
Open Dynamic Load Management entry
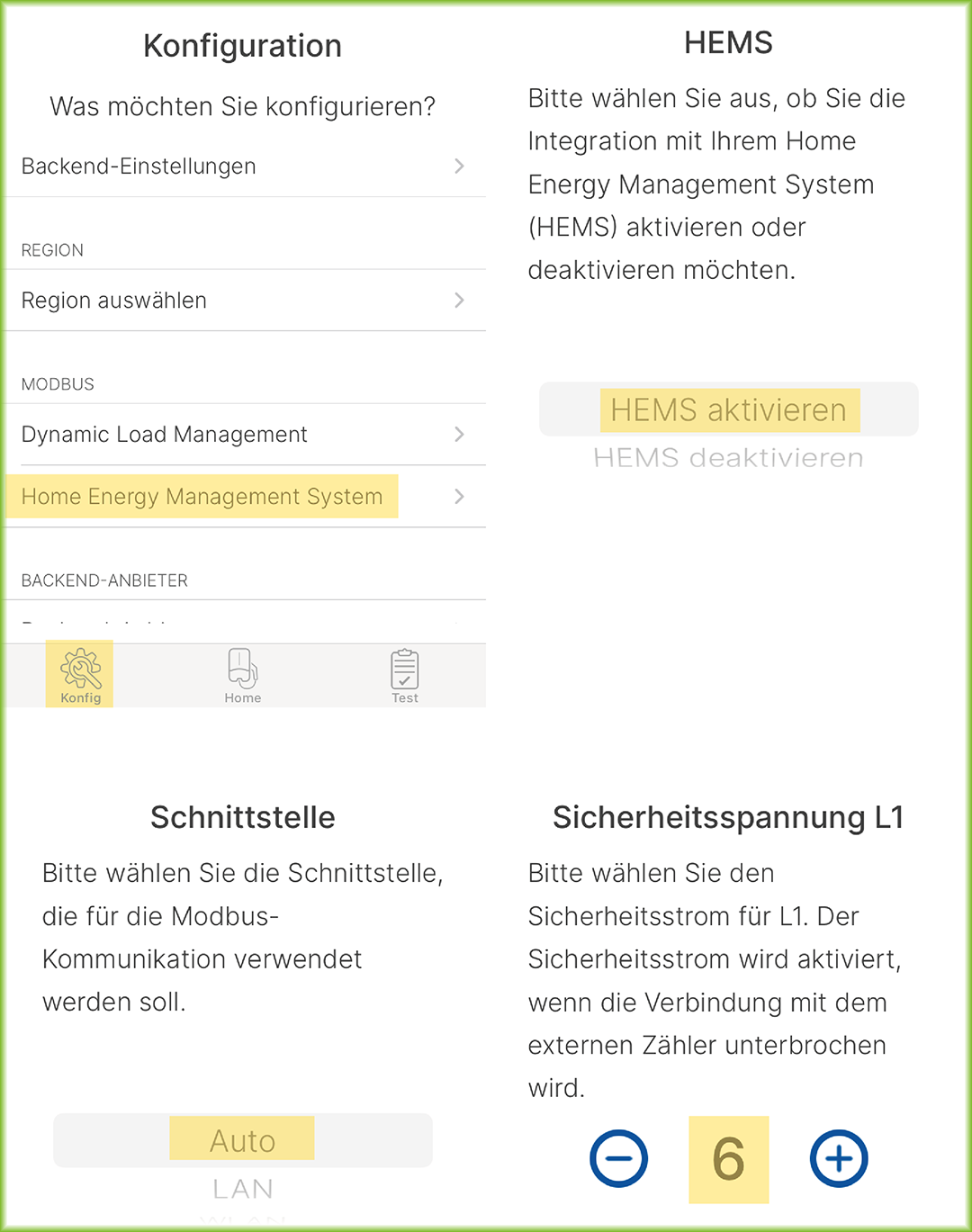coord(164,435)
